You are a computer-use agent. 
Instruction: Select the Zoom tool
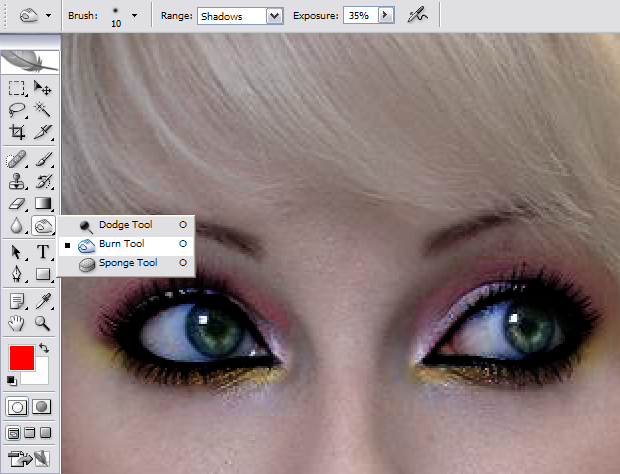(42, 323)
